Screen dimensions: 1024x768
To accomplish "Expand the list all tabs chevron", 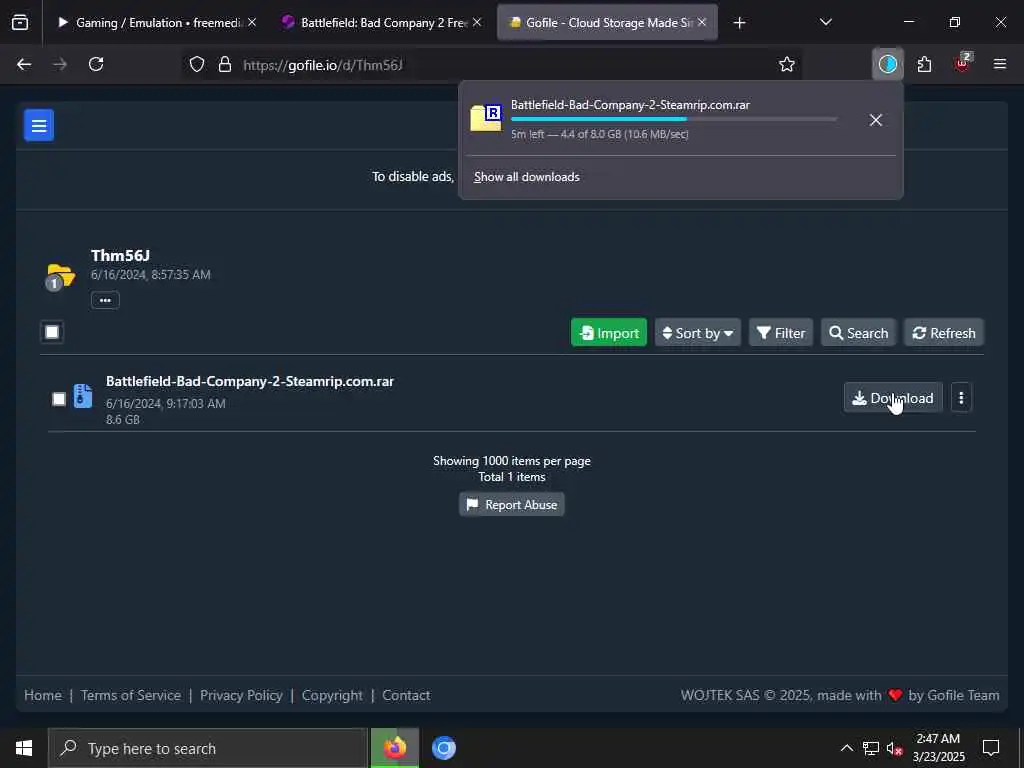I will pos(825,22).
